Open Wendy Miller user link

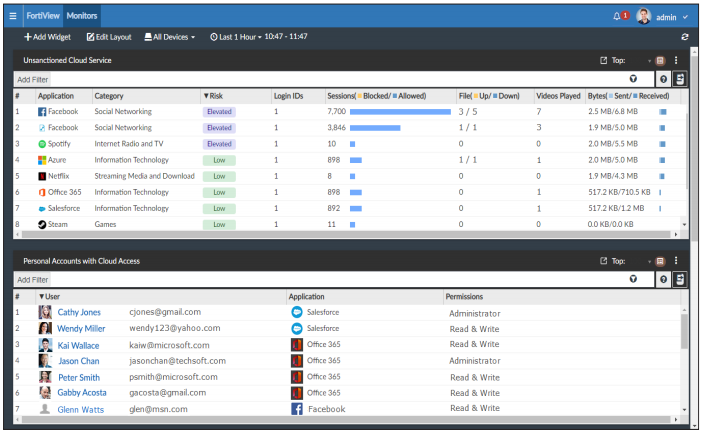coord(81,328)
